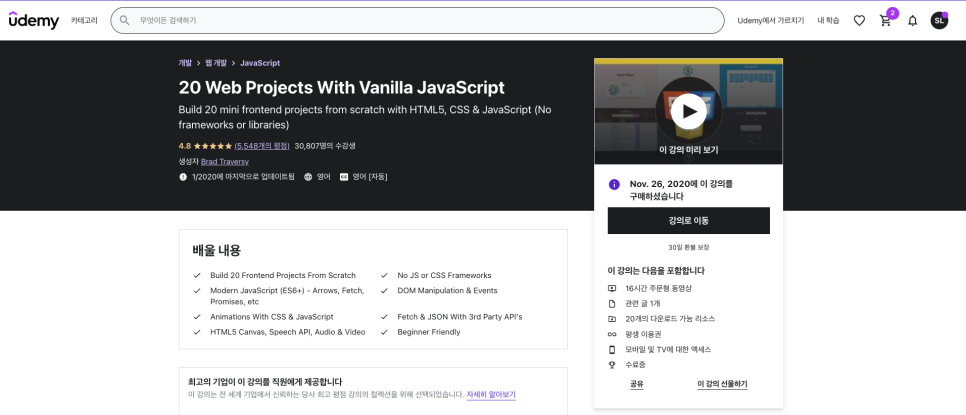Click checkmark beside Animations With CSS & JavaScript
Viewport: 966px width, 415px height.
(x=197, y=316)
